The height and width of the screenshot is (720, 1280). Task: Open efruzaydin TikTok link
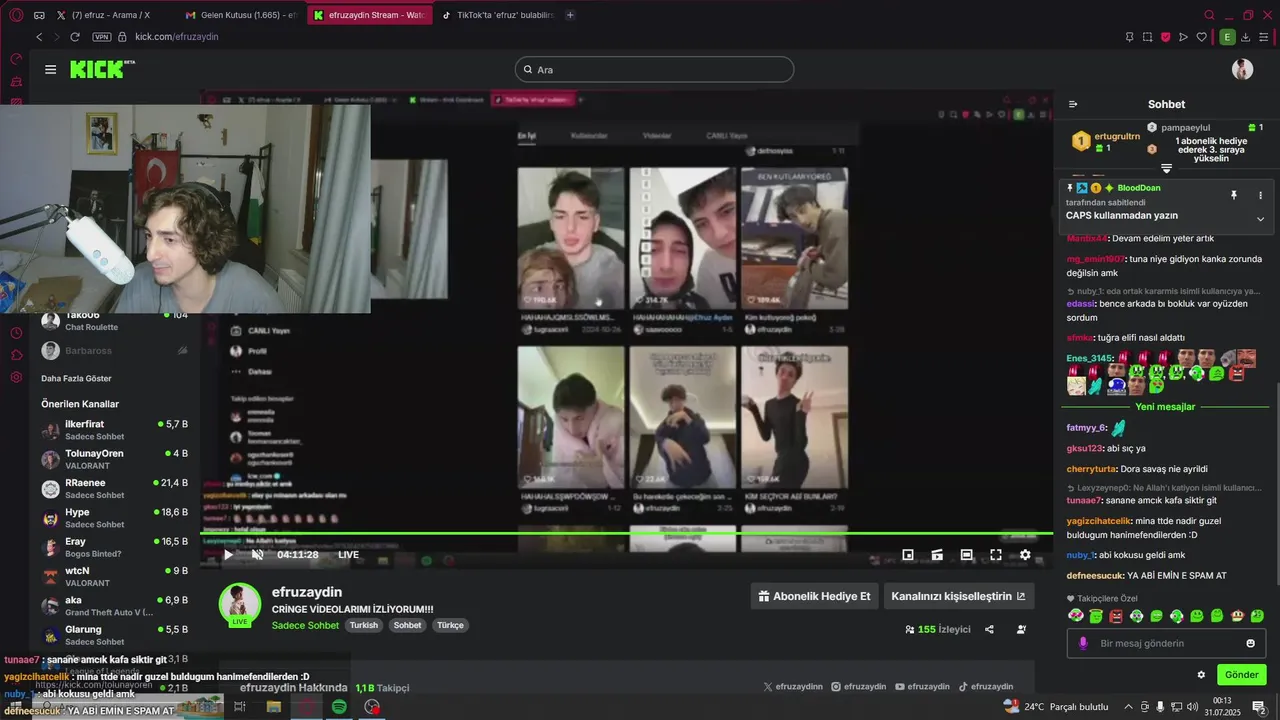[x=986, y=686]
